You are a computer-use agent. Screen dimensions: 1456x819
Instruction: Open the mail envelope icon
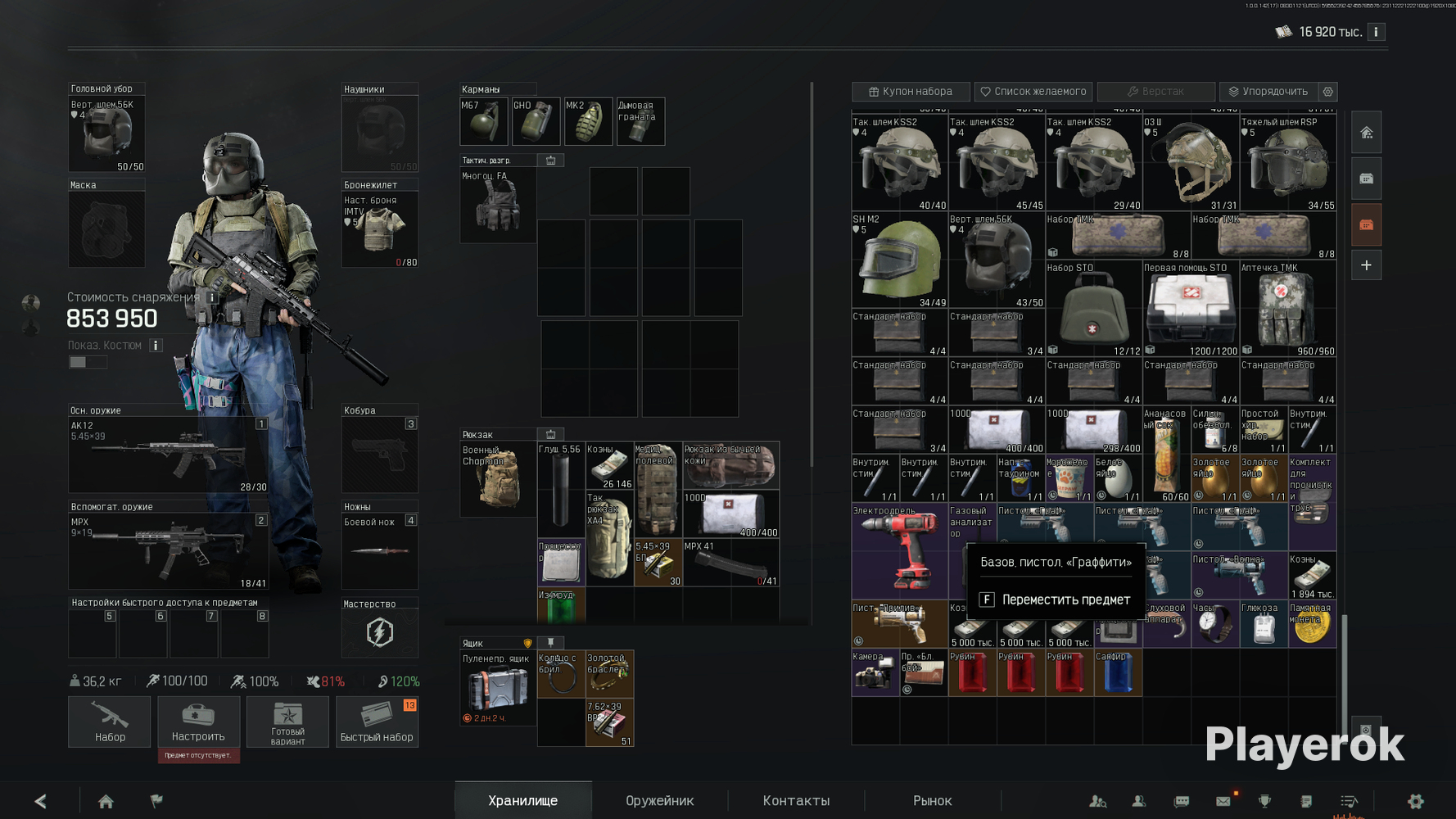[x=1223, y=801]
